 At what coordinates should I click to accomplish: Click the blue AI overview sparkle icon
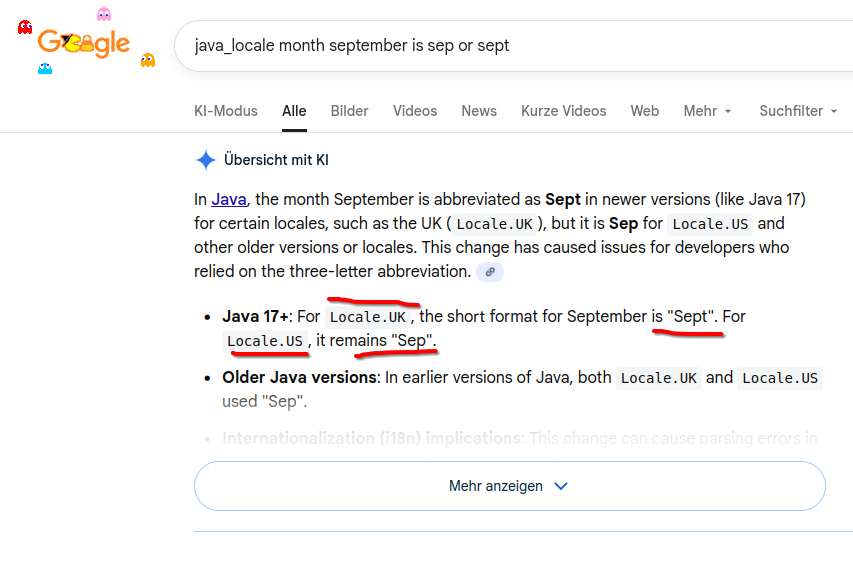(x=205, y=160)
